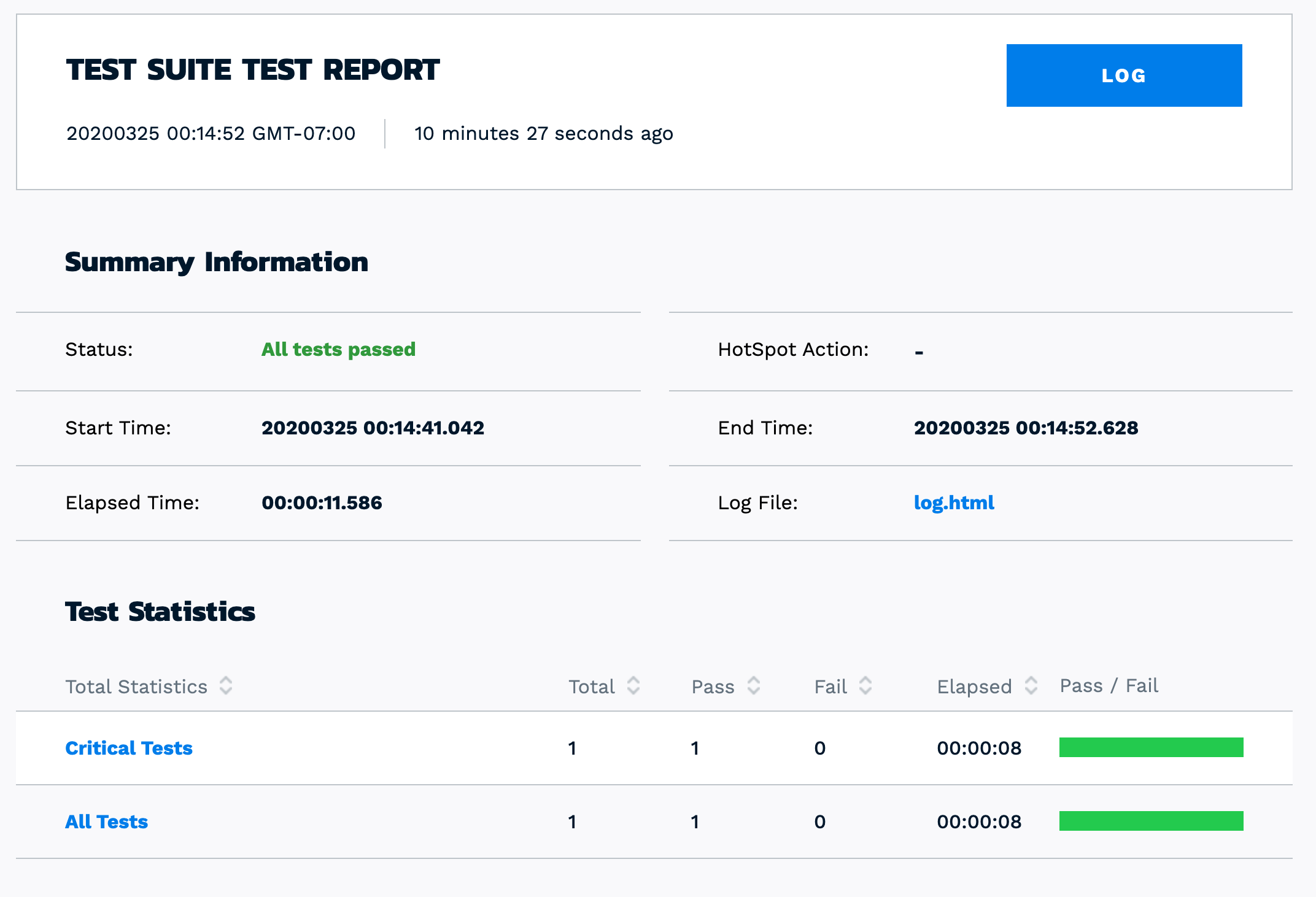Click Critical Tests green pass bar

click(x=1151, y=747)
